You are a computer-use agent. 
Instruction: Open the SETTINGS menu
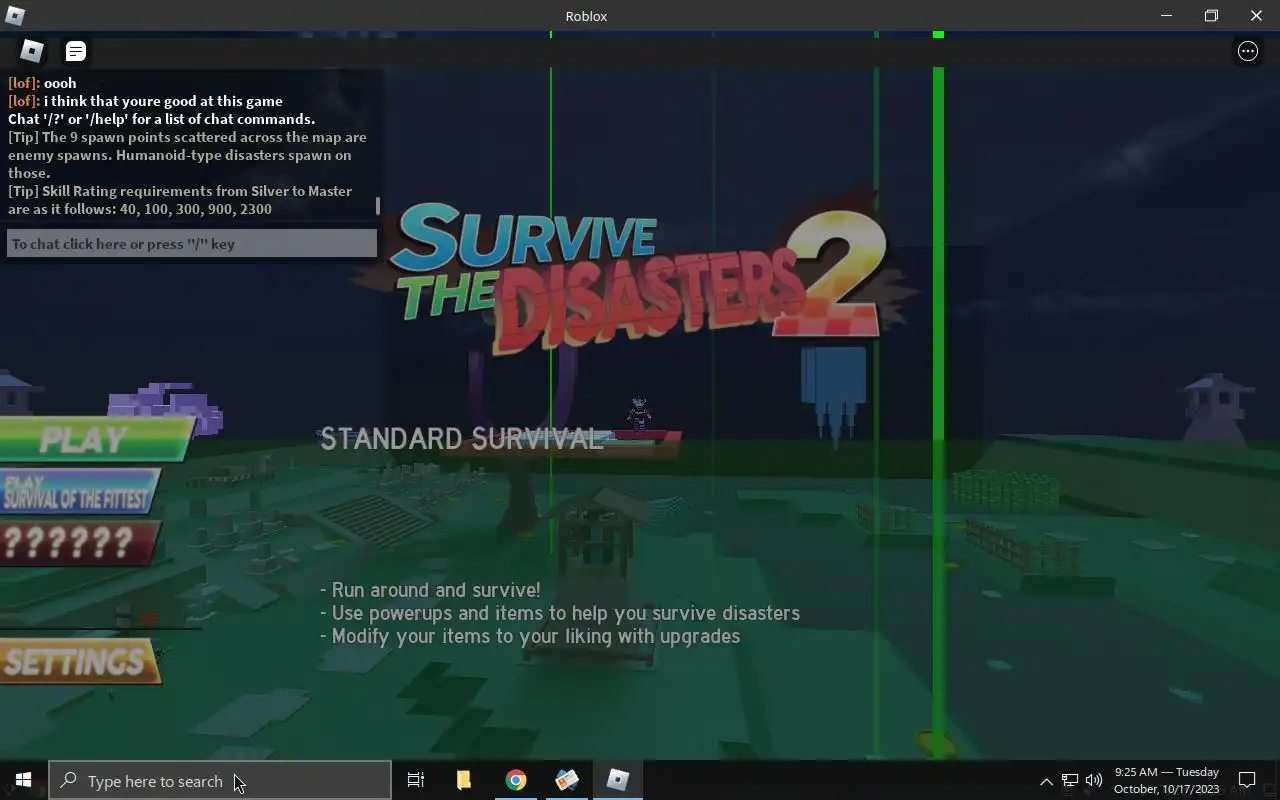point(80,662)
